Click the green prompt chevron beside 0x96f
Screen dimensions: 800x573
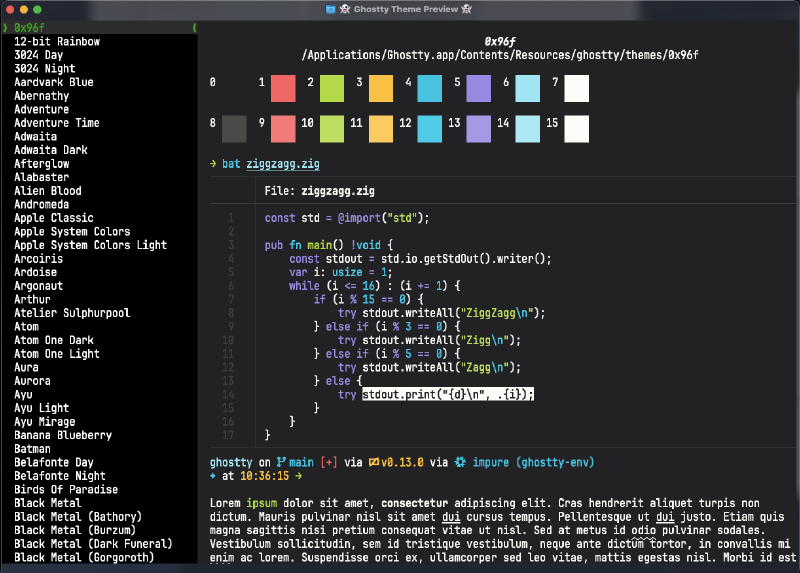pos(5,28)
